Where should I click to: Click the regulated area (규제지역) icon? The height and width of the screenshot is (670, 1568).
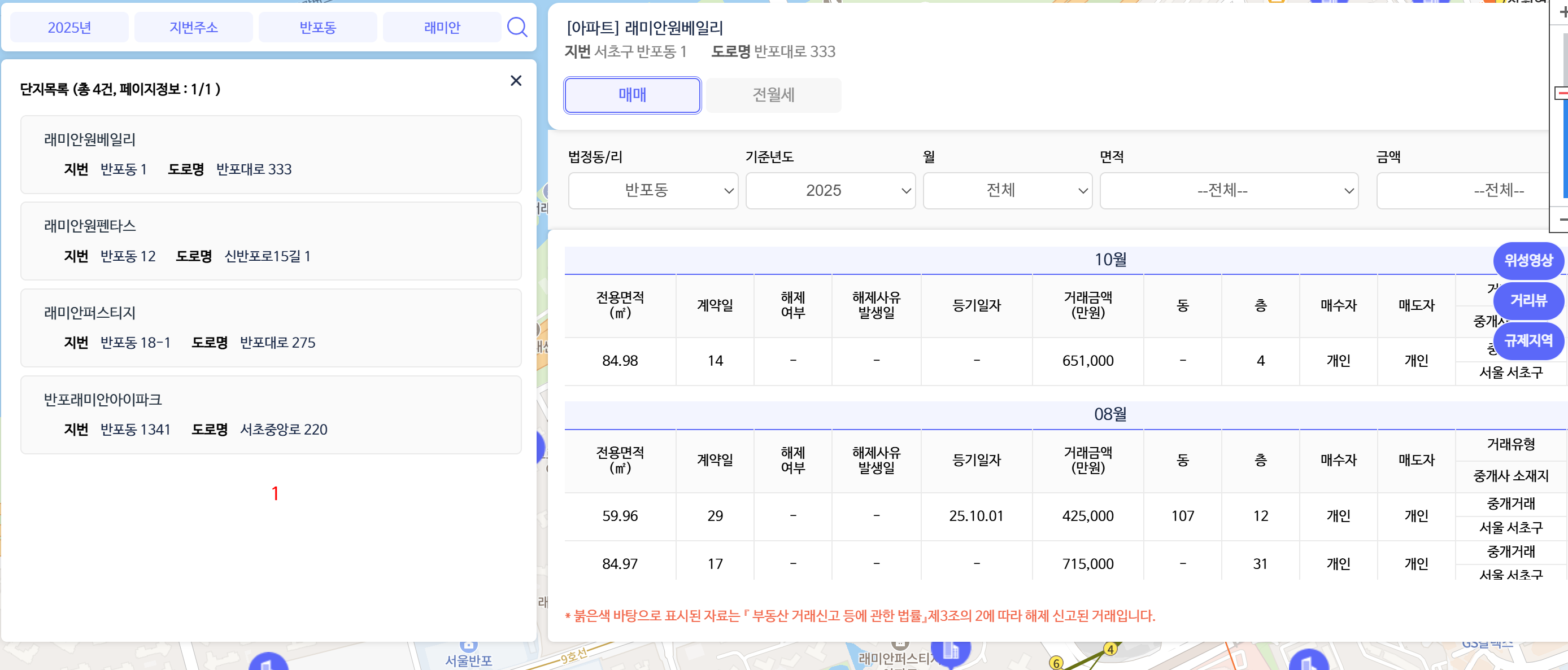tap(1528, 341)
